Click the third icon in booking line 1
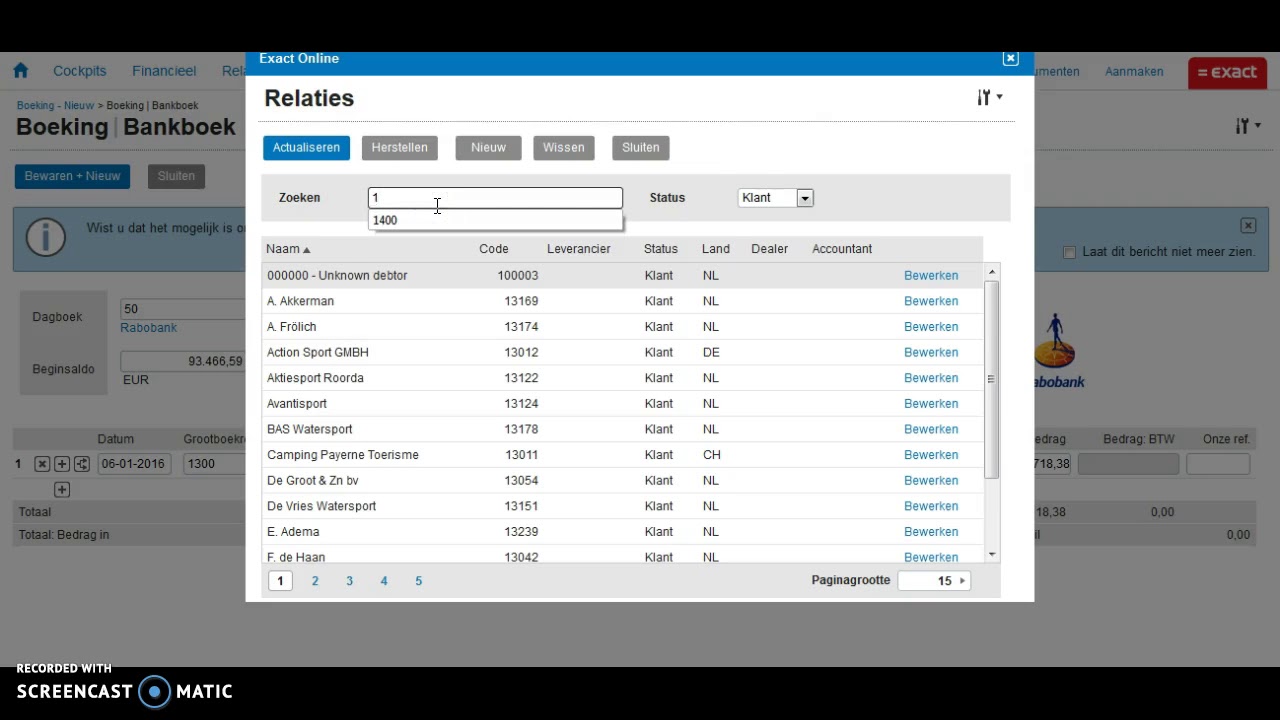The width and height of the screenshot is (1280, 720). pos(82,464)
